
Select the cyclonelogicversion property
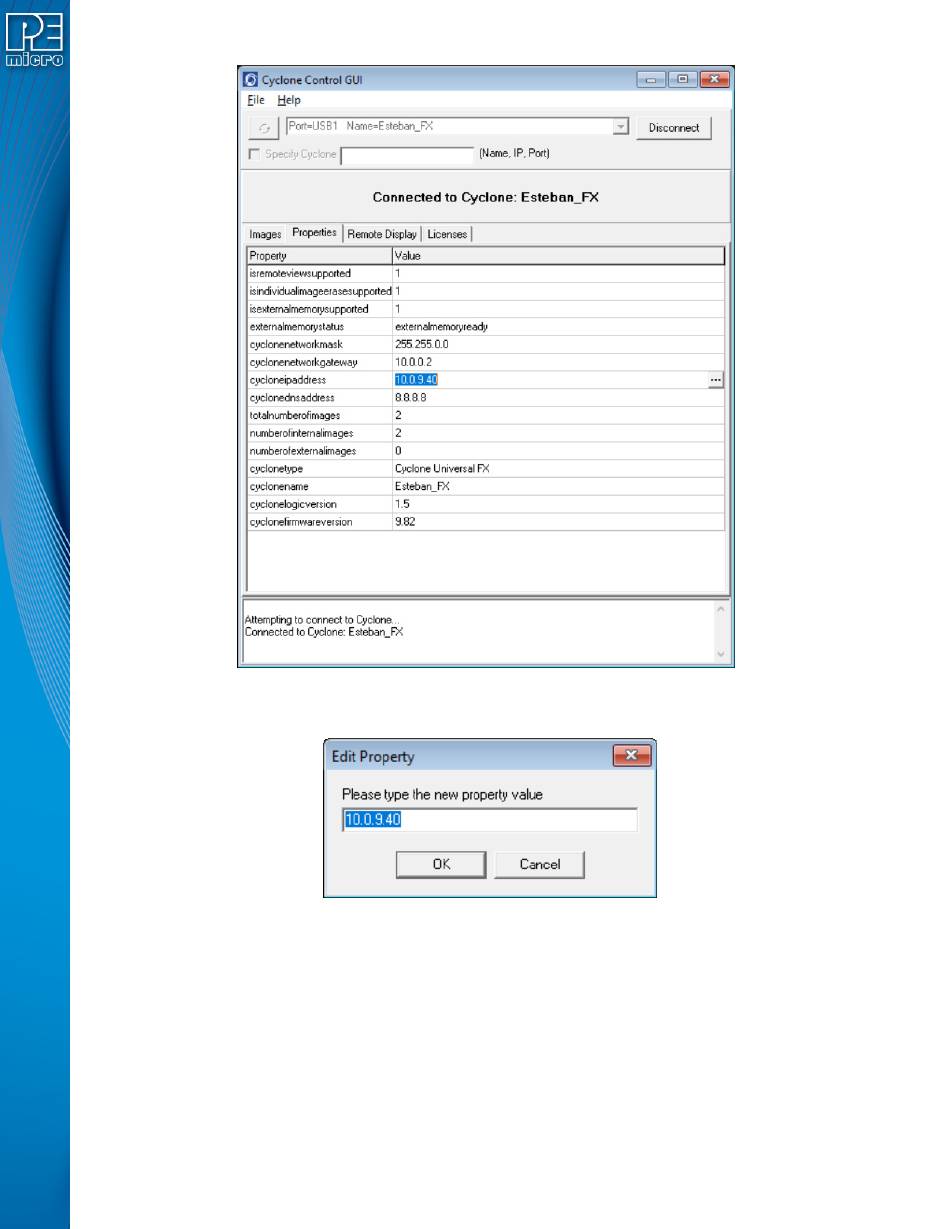319,504
